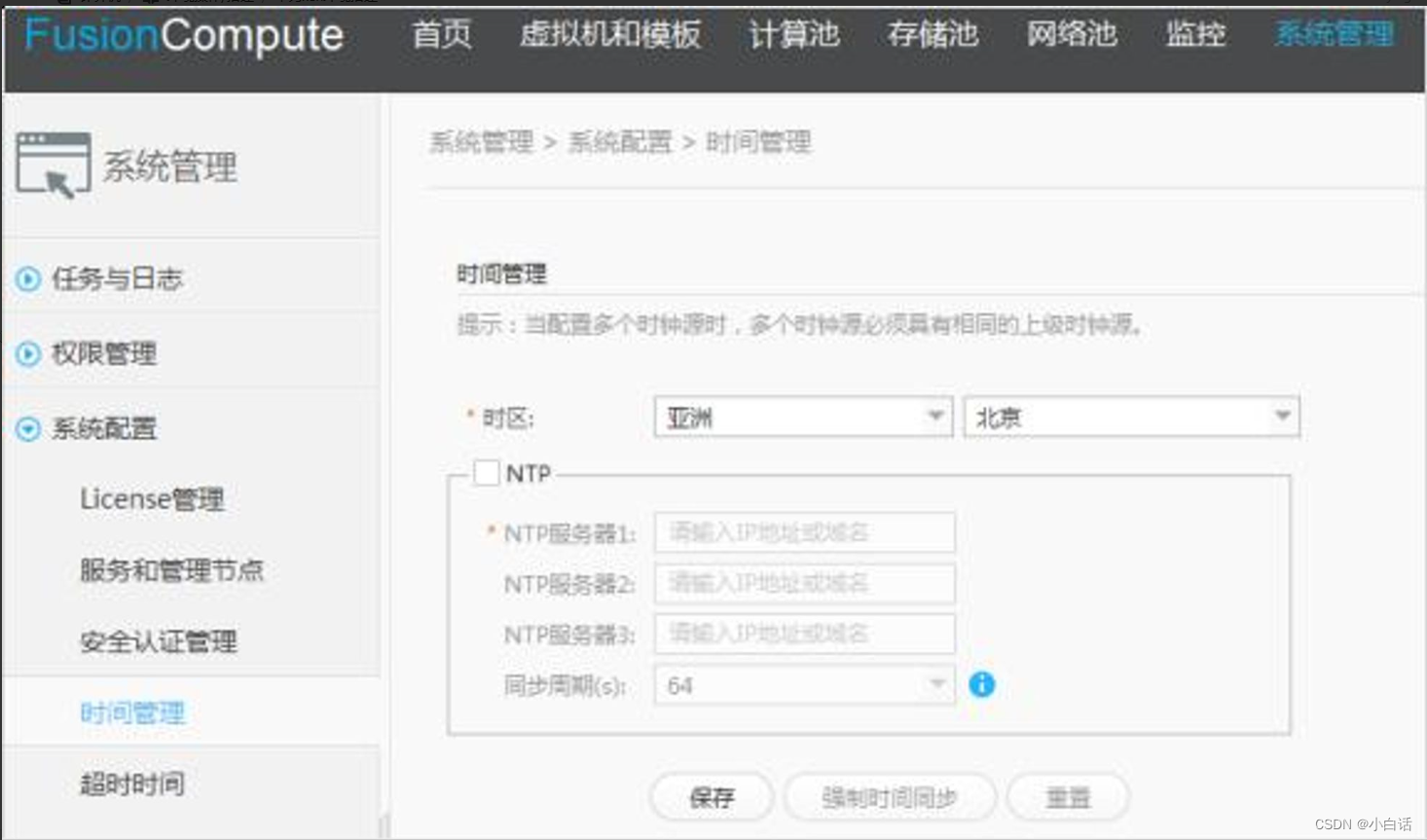The height and width of the screenshot is (840, 1427).
Task: Click 系统配置 in the breadcrumb
Action: coord(619,142)
